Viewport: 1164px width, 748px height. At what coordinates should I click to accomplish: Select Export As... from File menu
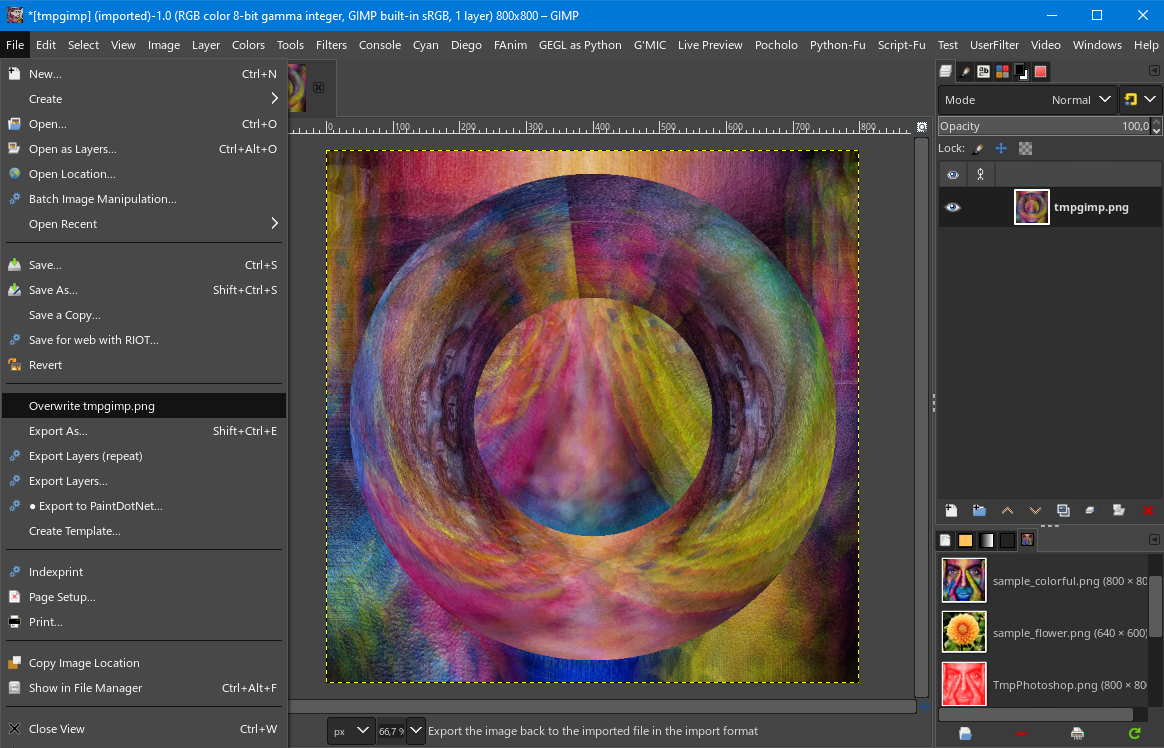pos(144,430)
